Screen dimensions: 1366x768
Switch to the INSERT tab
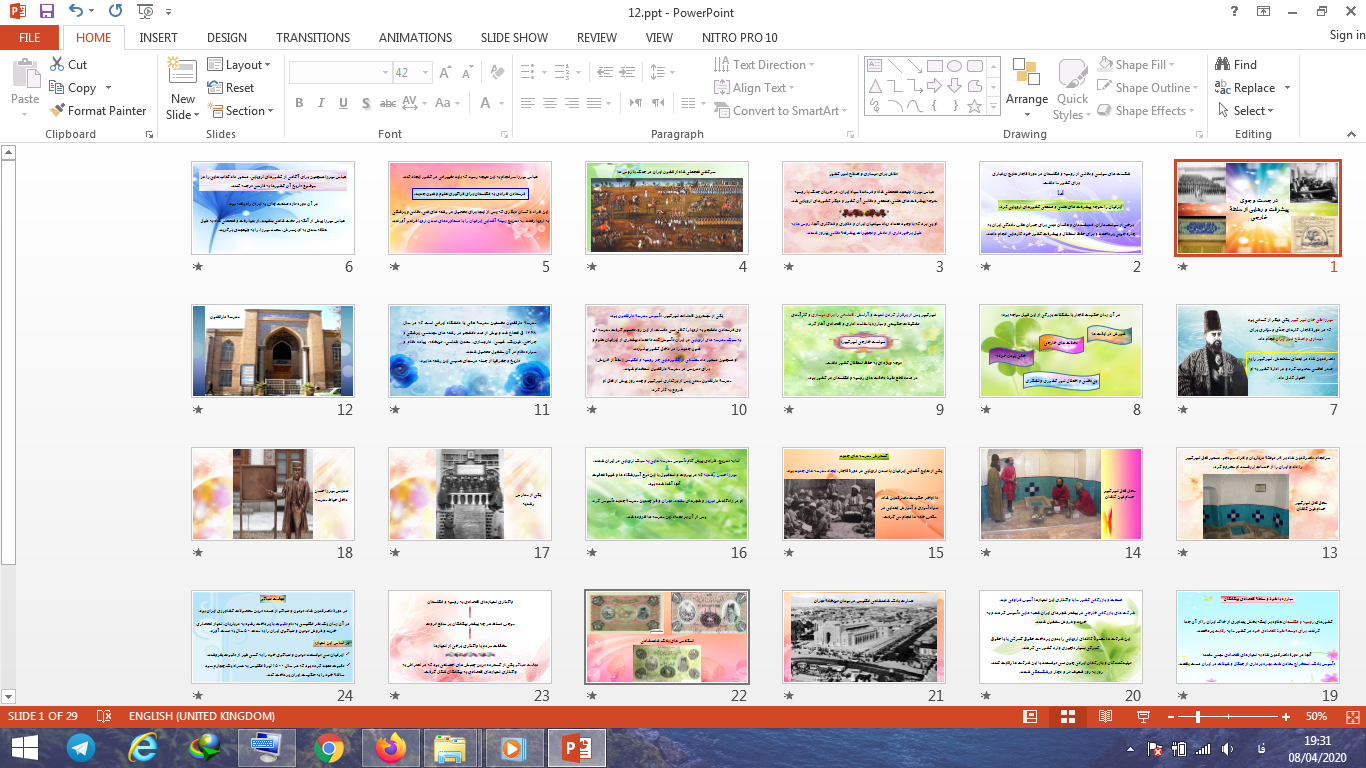158,37
